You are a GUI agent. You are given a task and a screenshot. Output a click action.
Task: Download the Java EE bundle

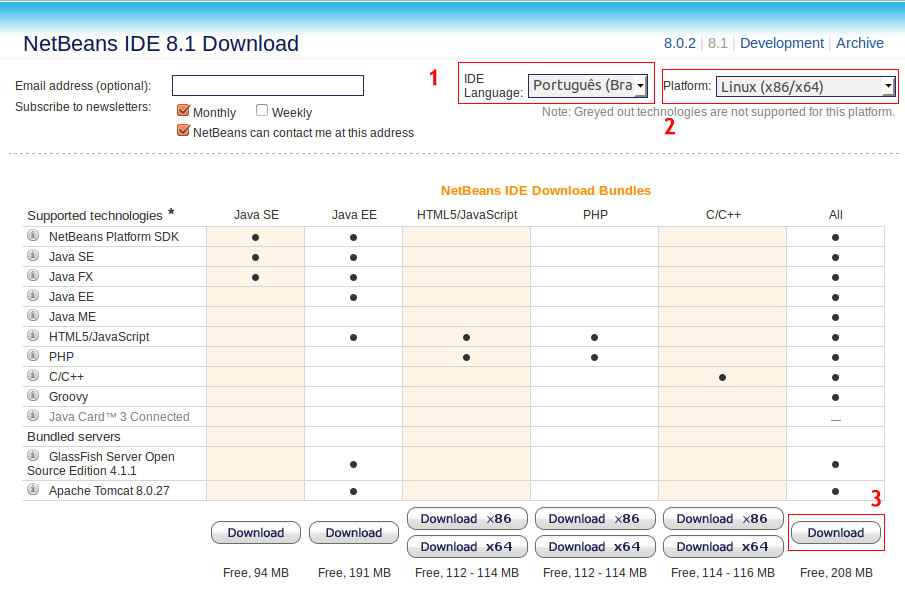pos(354,533)
